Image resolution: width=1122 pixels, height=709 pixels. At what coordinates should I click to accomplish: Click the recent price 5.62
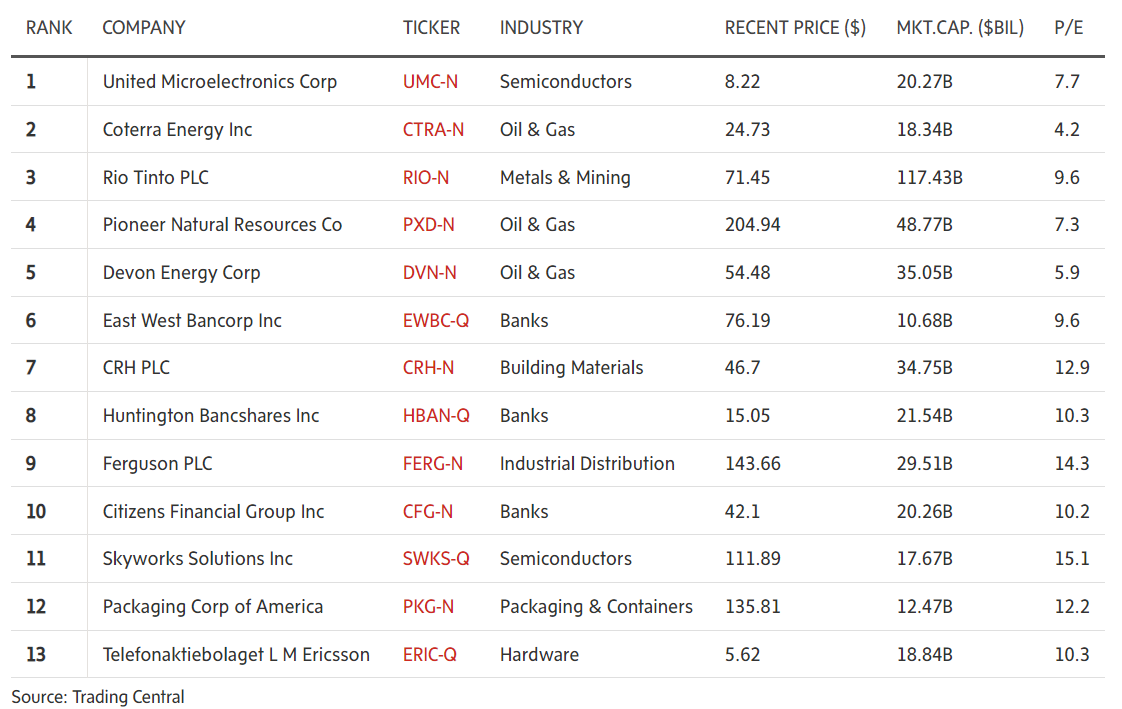point(742,655)
